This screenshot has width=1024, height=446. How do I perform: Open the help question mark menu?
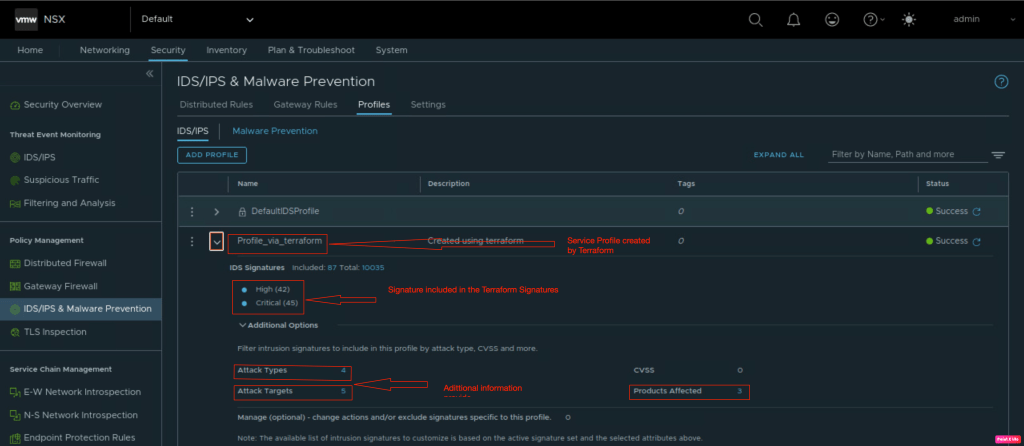coord(874,20)
